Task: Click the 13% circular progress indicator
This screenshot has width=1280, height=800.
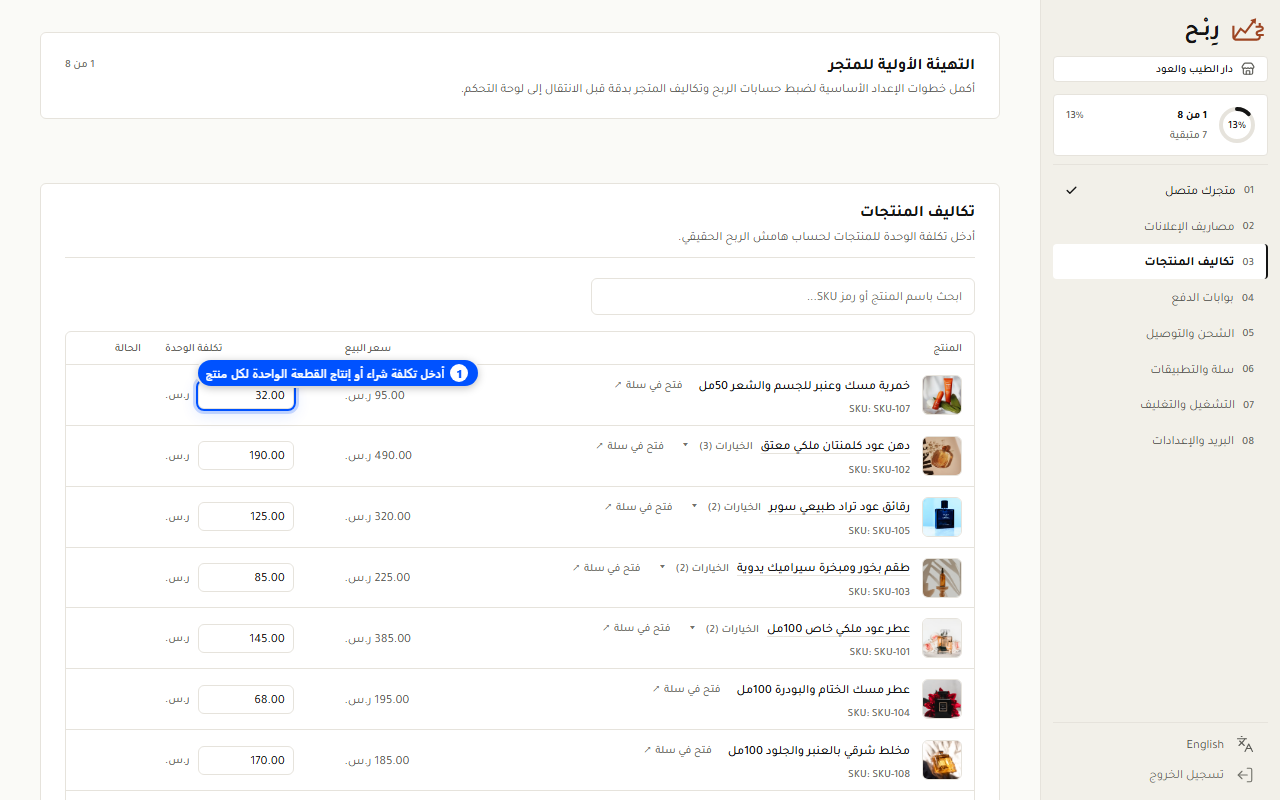Action: click(x=1237, y=125)
